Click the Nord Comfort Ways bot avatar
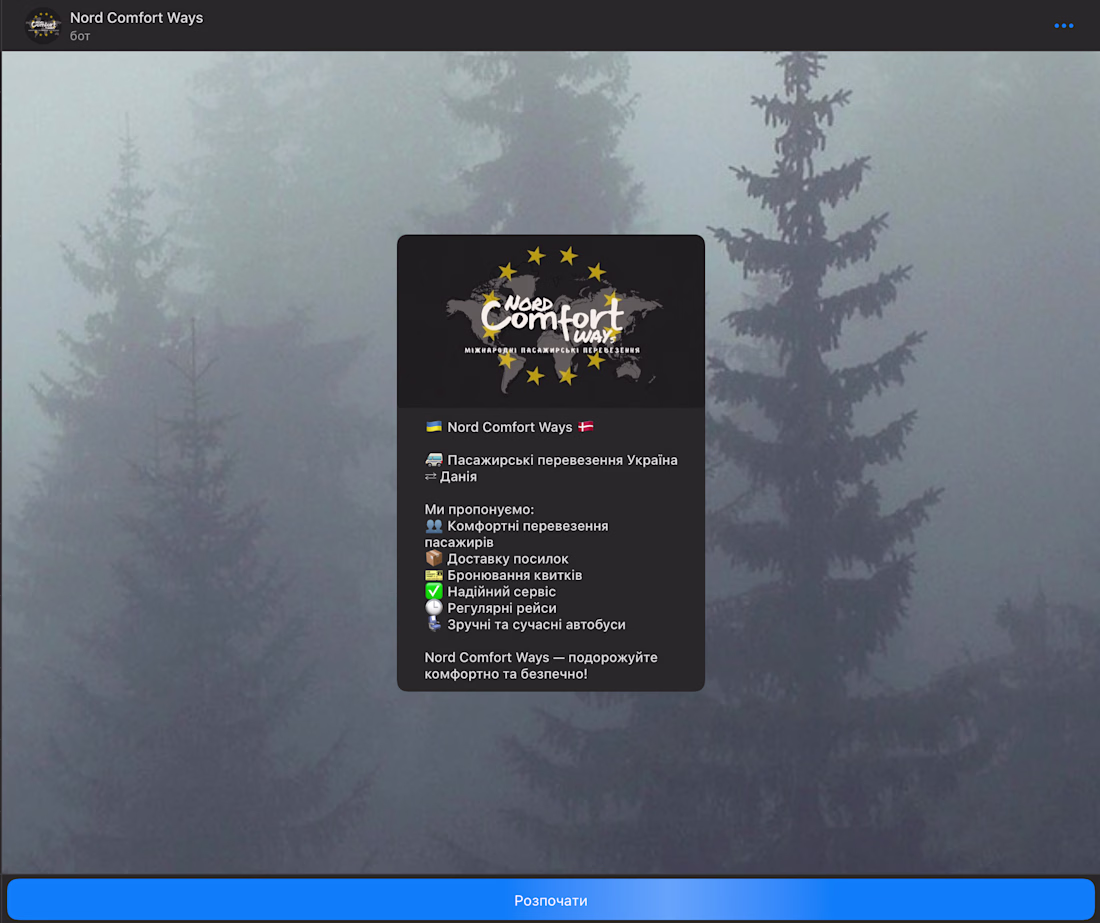The image size is (1100, 923). [43, 26]
